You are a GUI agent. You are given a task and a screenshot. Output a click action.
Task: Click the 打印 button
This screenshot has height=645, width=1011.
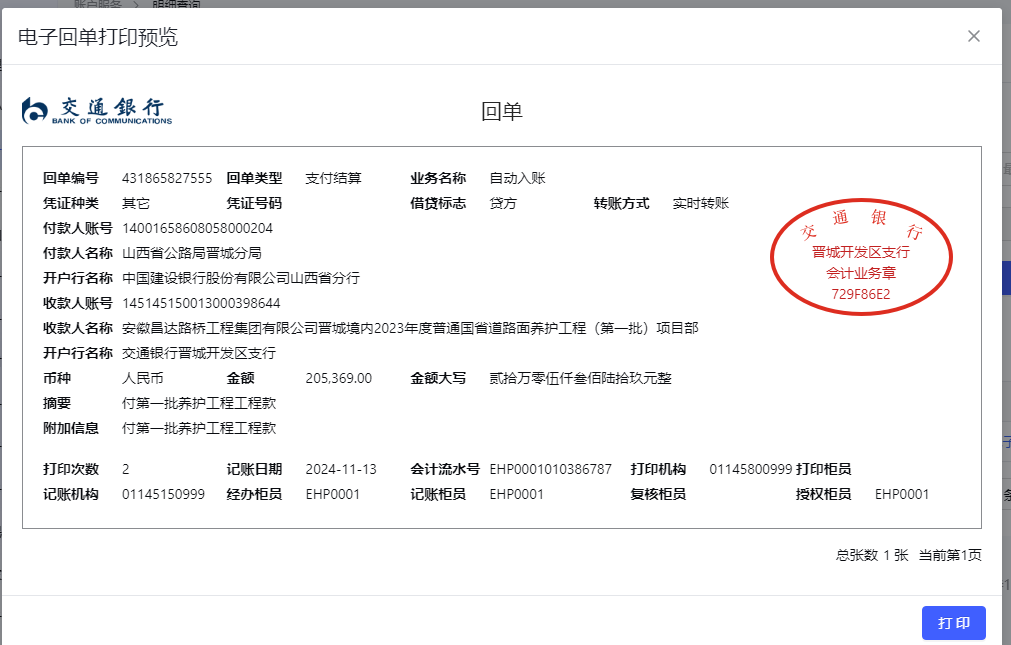coord(953,623)
